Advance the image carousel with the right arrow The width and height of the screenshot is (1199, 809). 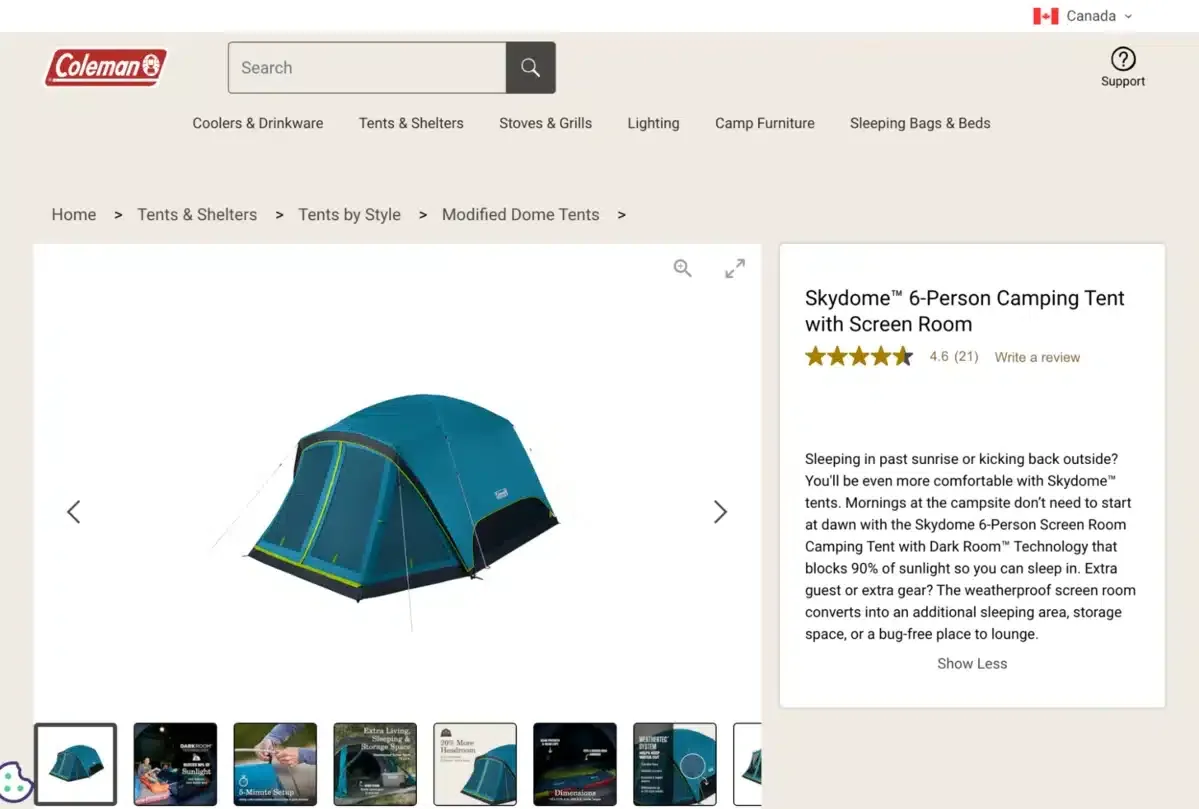coord(720,511)
